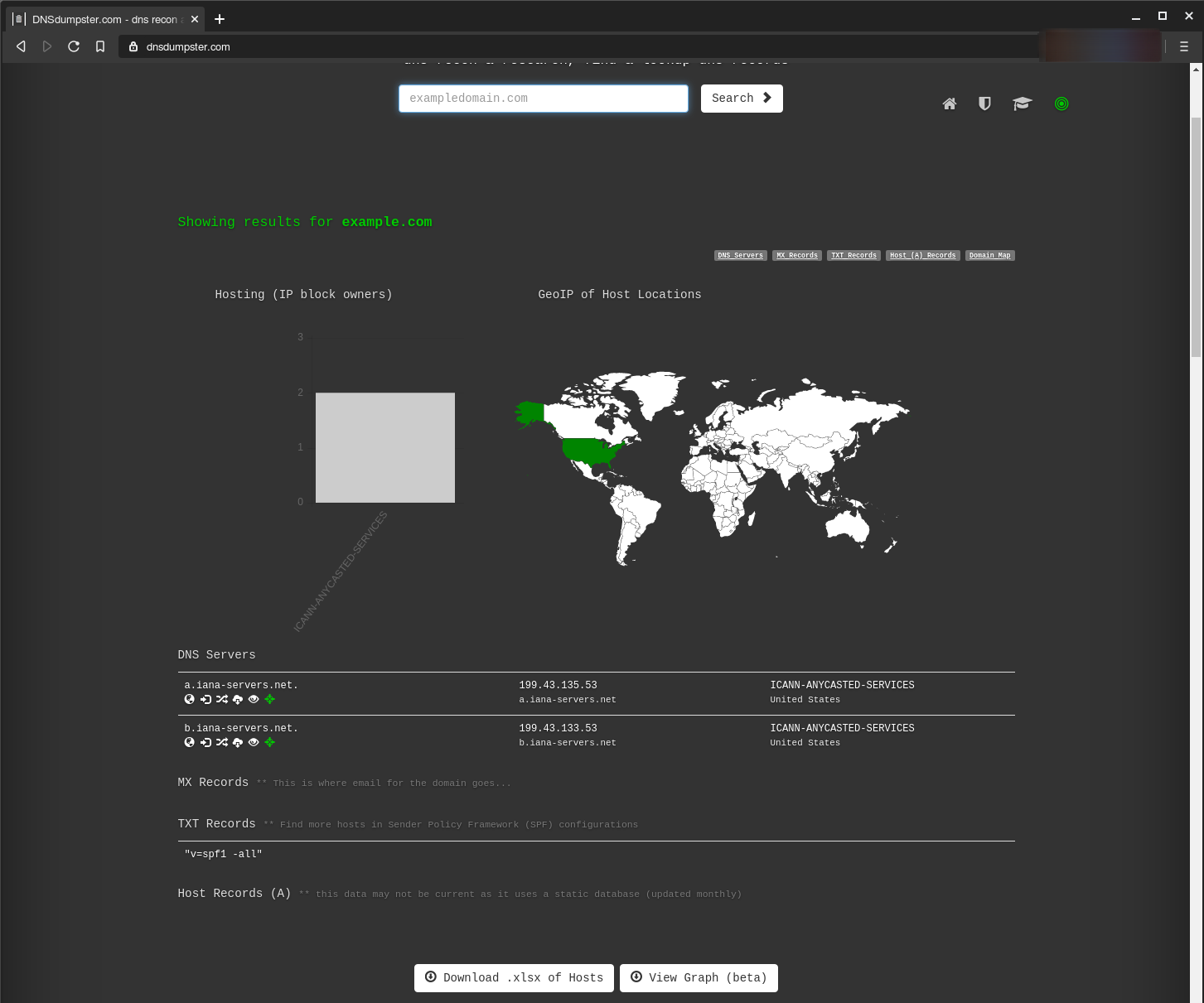Click the page vertical scrollbar thumb
Viewport: 1204px width, 1003px height.
pyautogui.click(x=1196, y=236)
